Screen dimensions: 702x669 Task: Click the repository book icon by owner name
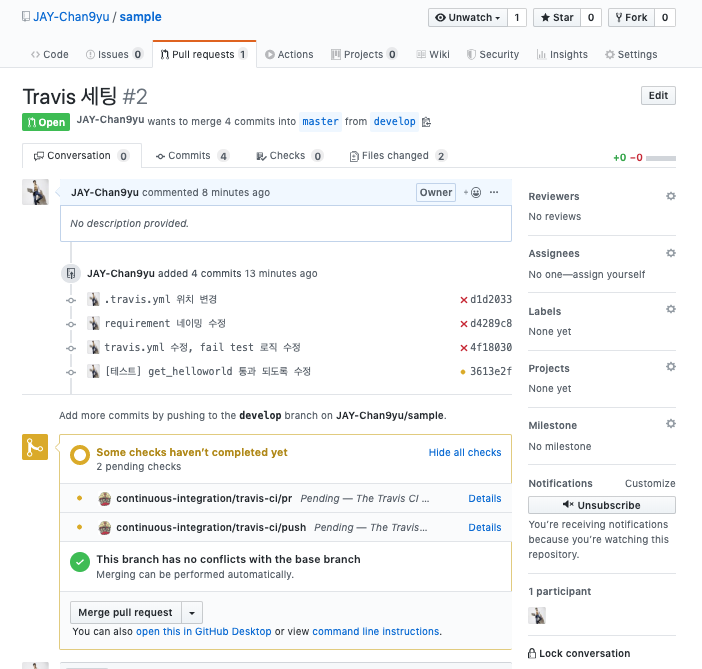click(x=26, y=17)
